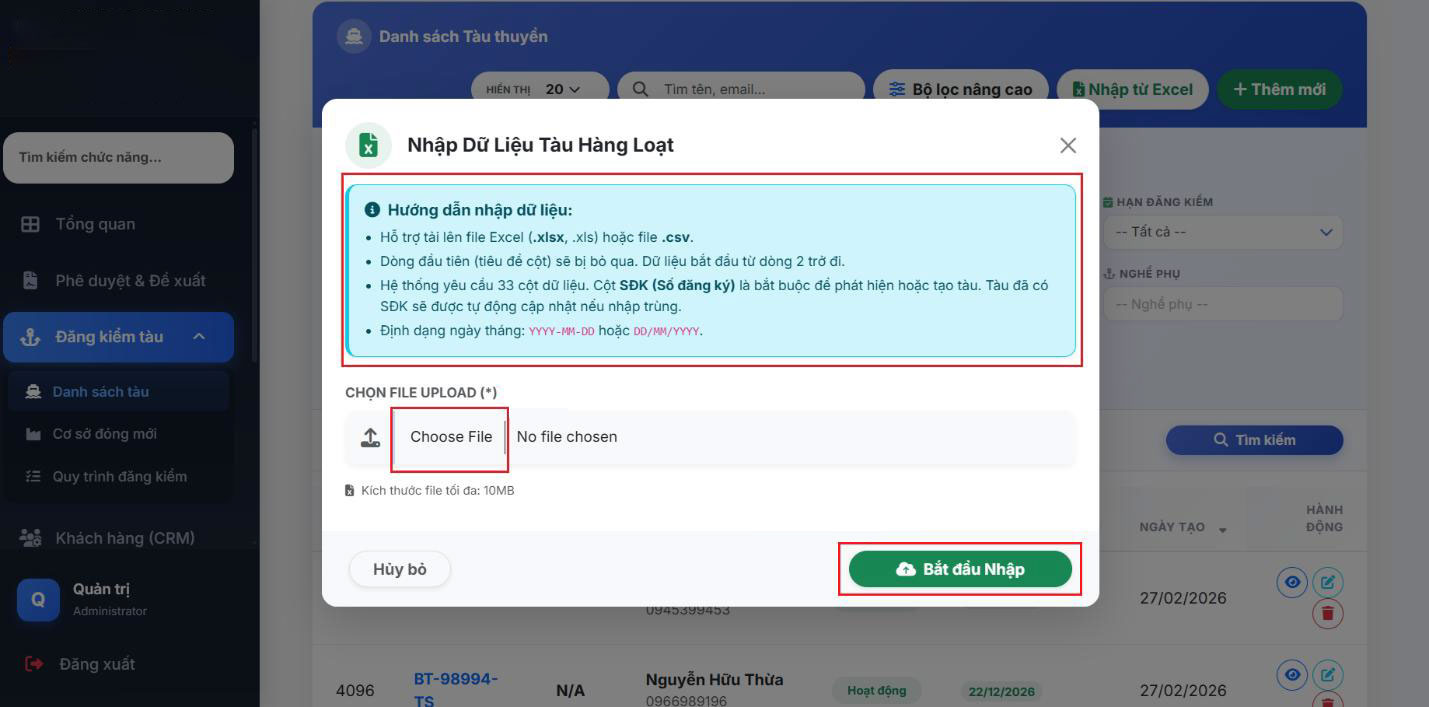
Task: Click the BT-98994-TS ship link
Action: (x=456, y=690)
